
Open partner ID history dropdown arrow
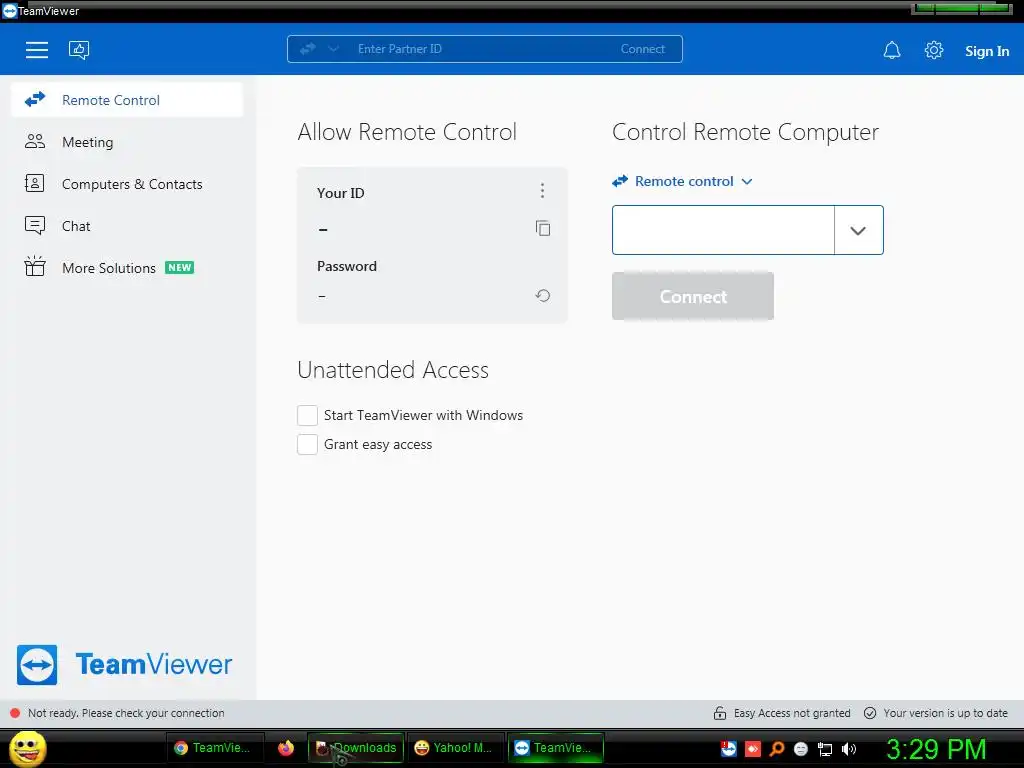click(x=858, y=230)
